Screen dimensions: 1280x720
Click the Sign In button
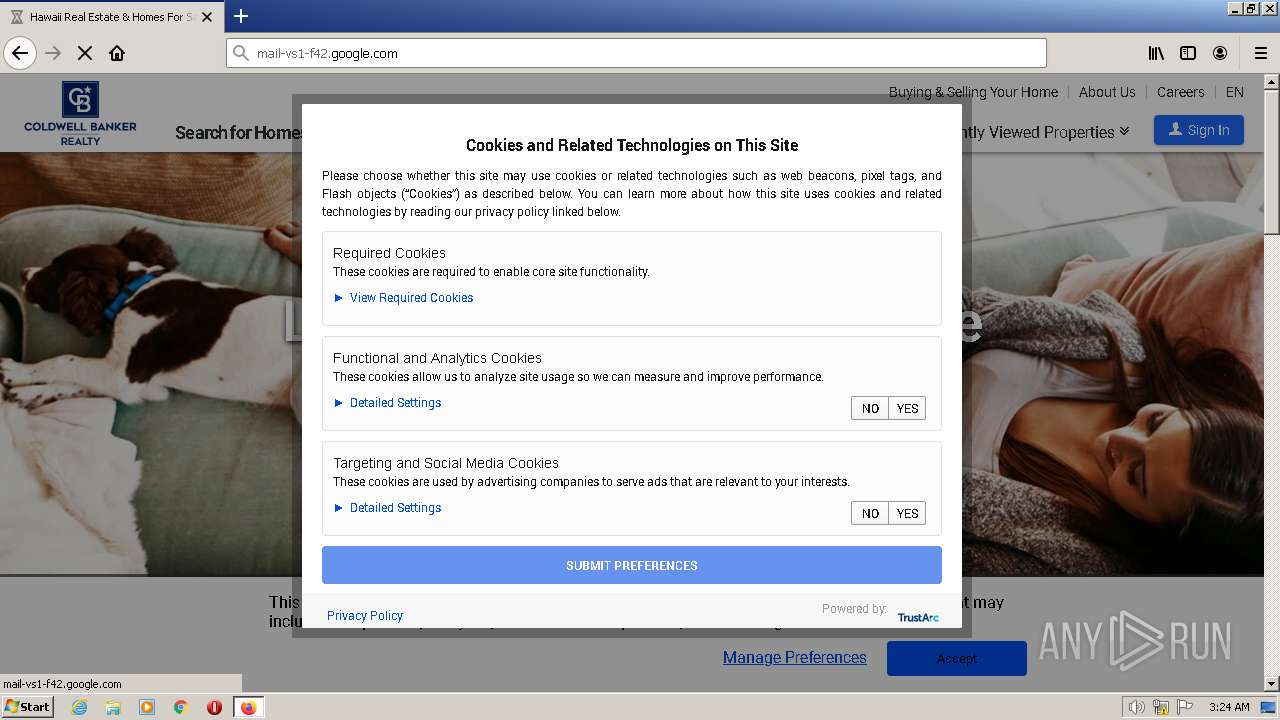[1199, 130]
